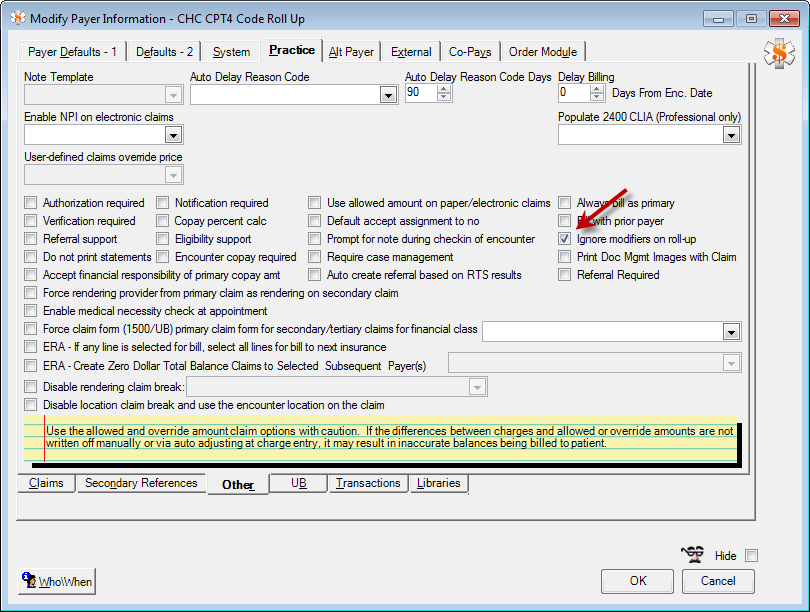Confirm changes with the OK button

[637, 581]
